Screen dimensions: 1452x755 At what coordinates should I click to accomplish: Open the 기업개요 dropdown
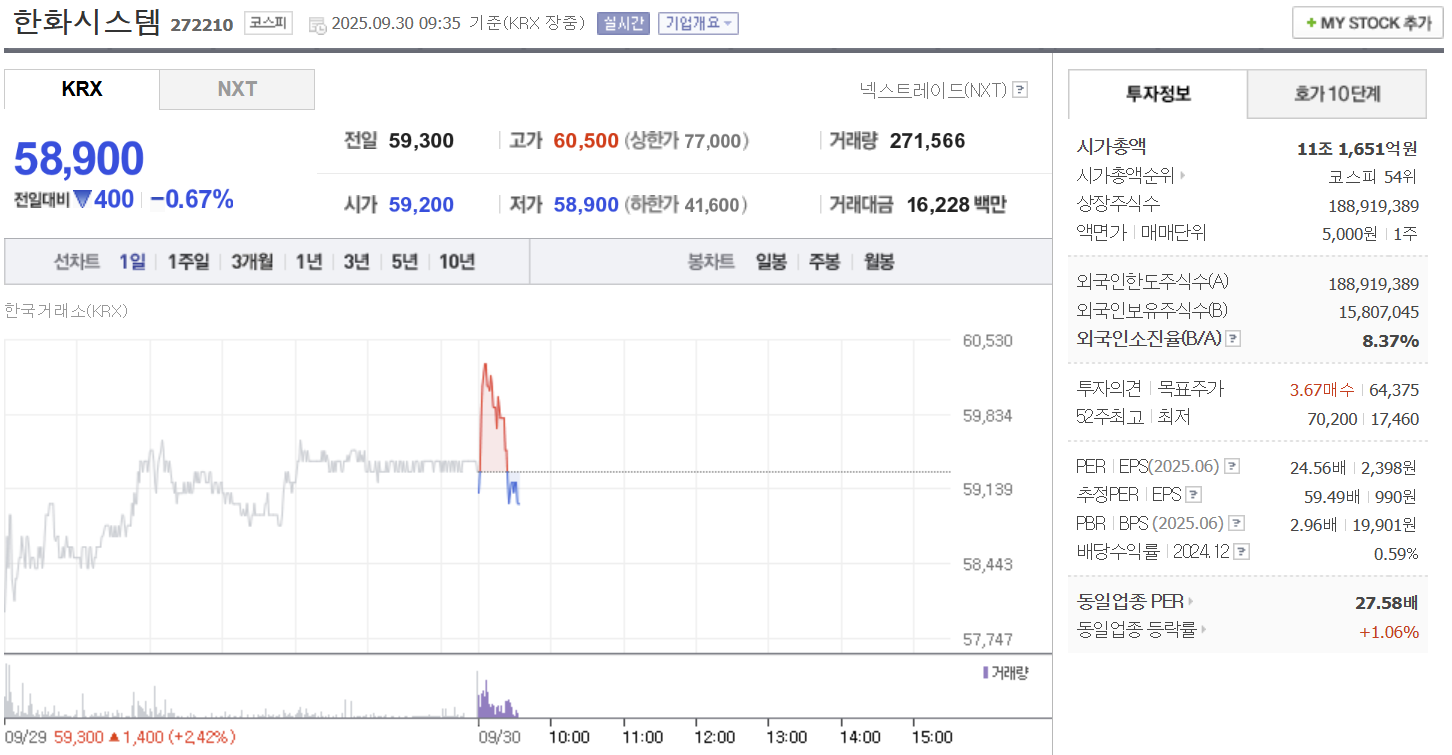697,23
